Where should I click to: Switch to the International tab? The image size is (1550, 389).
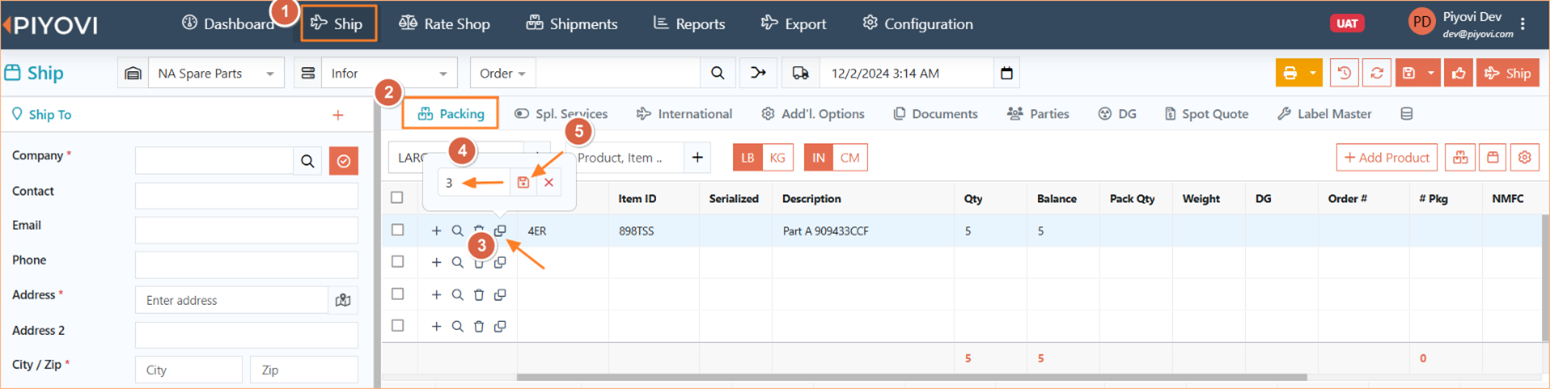(684, 114)
